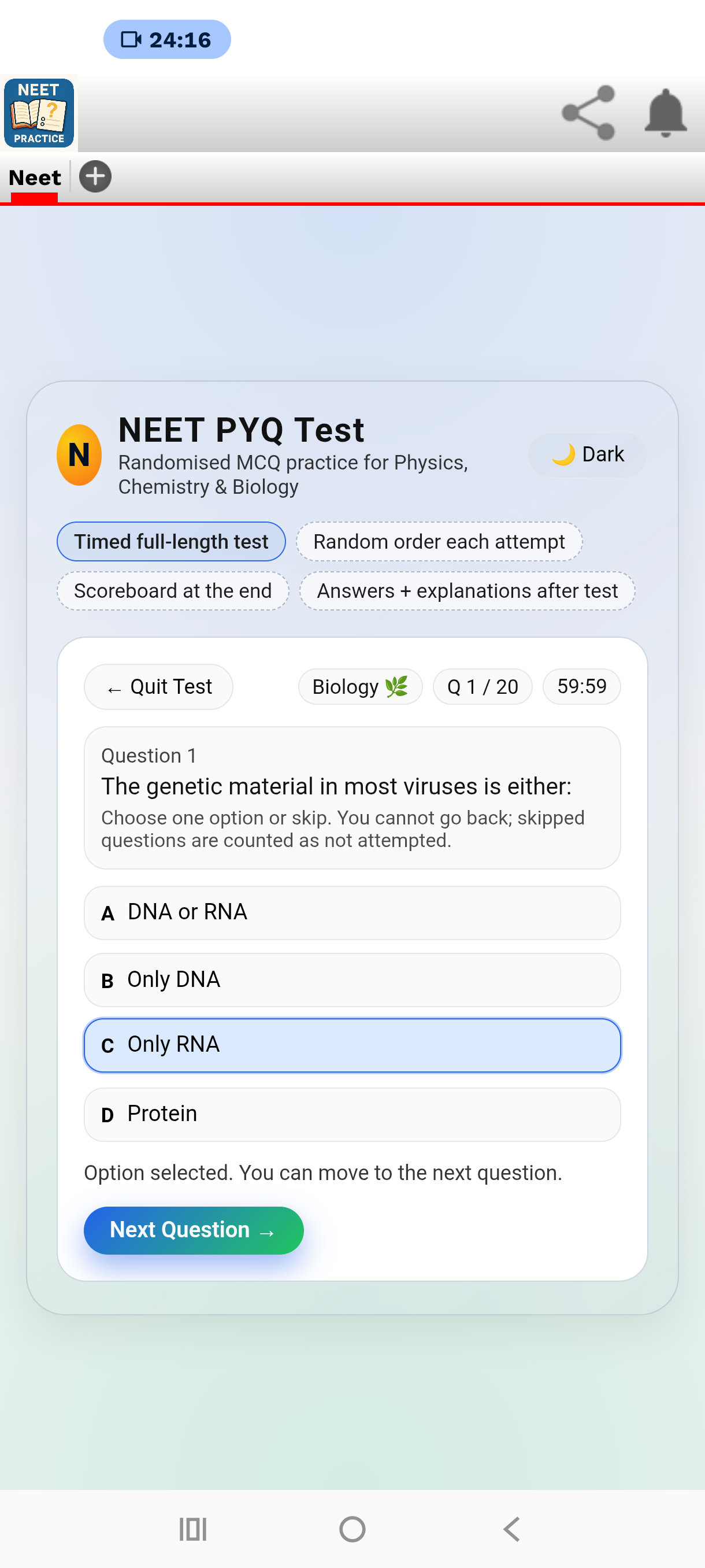Image resolution: width=705 pixels, height=1568 pixels.
Task: Select option D, Protein
Action: click(351, 1114)
